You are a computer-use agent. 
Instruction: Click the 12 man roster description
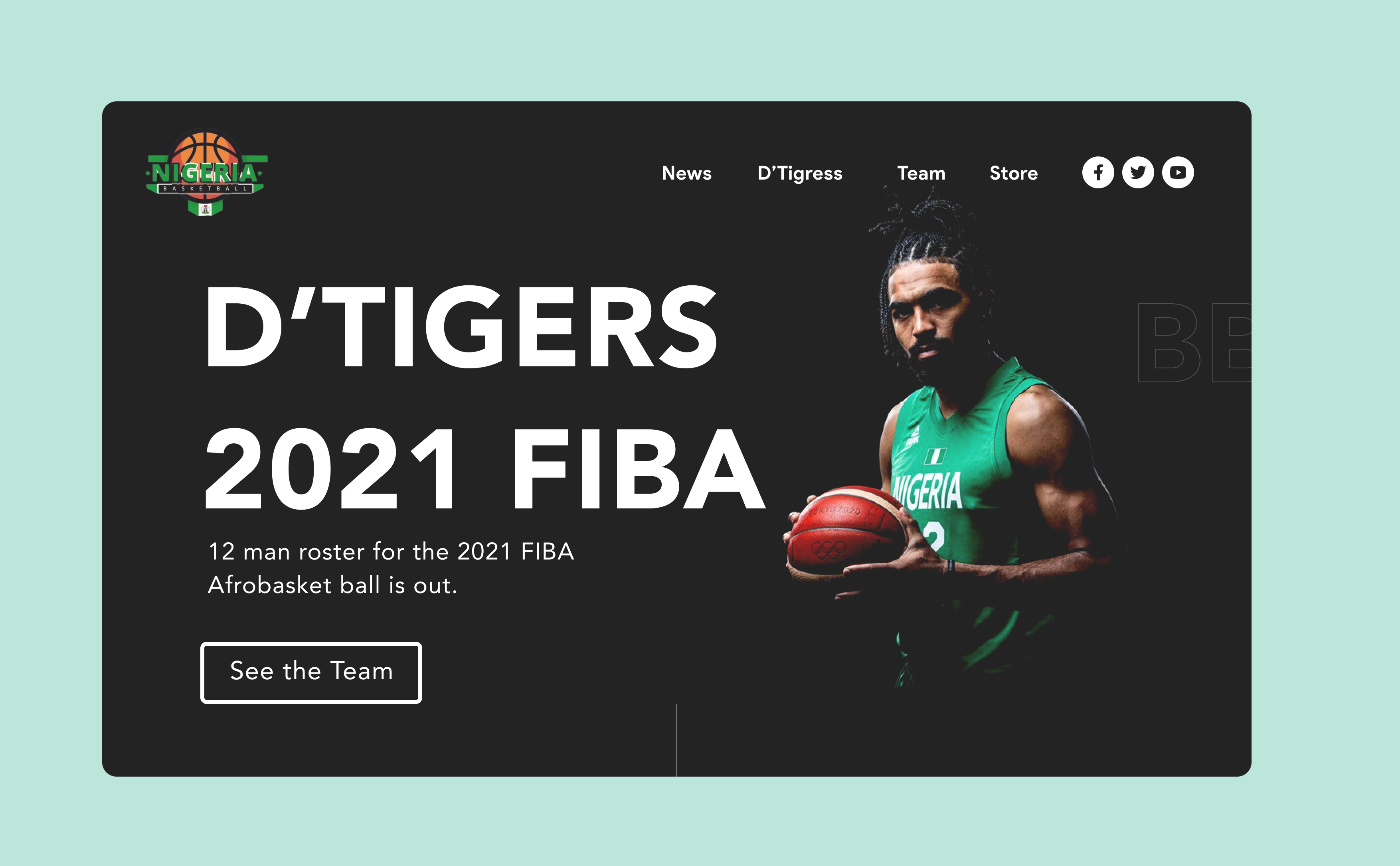[391, 568]
